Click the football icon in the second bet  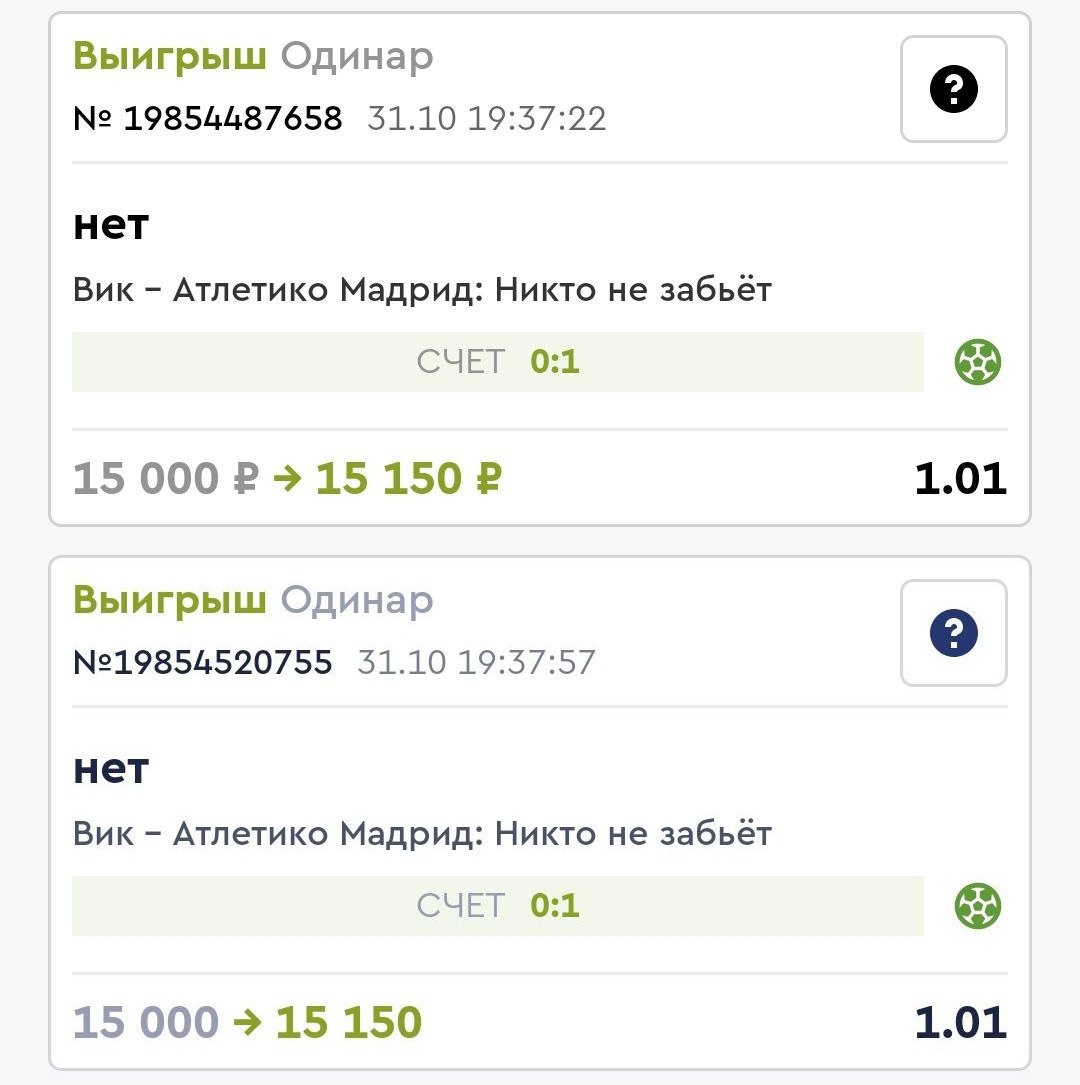(978, 906)
